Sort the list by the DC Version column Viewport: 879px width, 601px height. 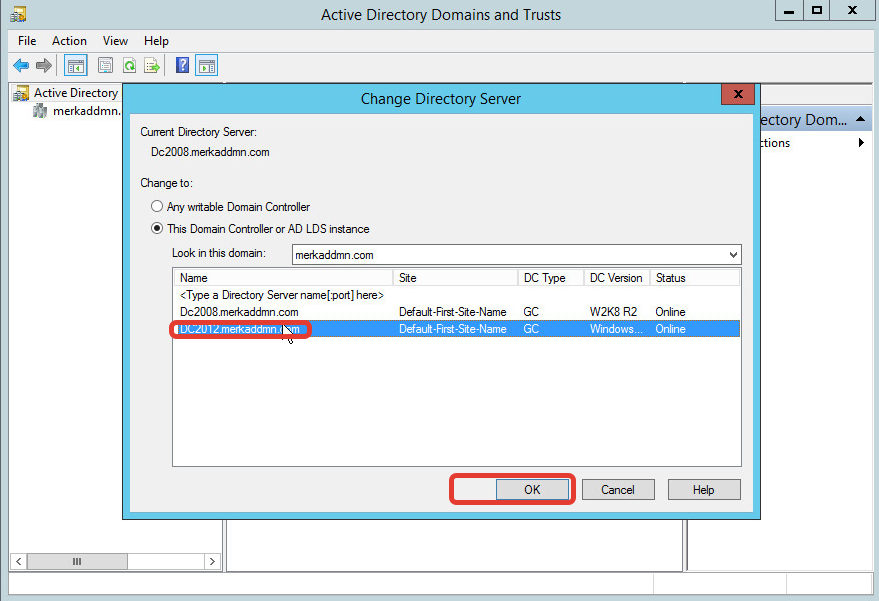(617, 278)
